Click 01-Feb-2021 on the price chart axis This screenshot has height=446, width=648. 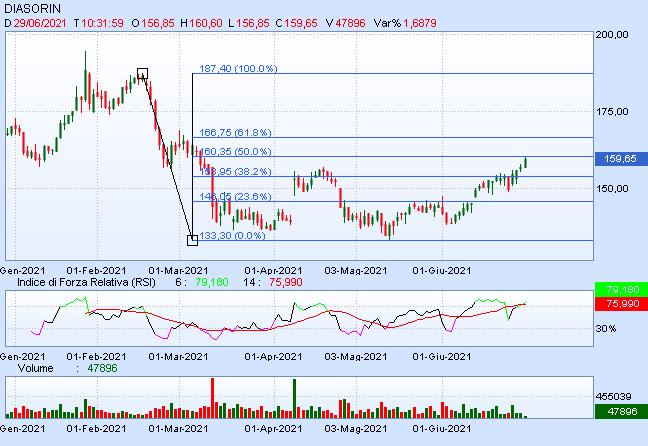pyautogui.click(x=96, y=271)
